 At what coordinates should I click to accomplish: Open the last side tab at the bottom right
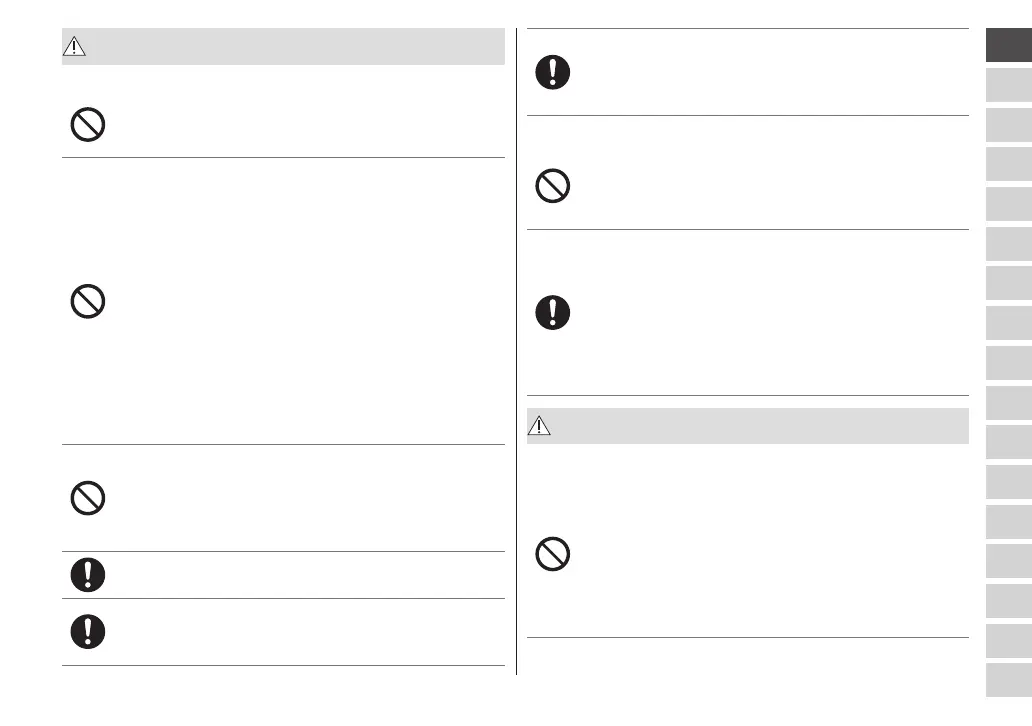(1008, 680)
